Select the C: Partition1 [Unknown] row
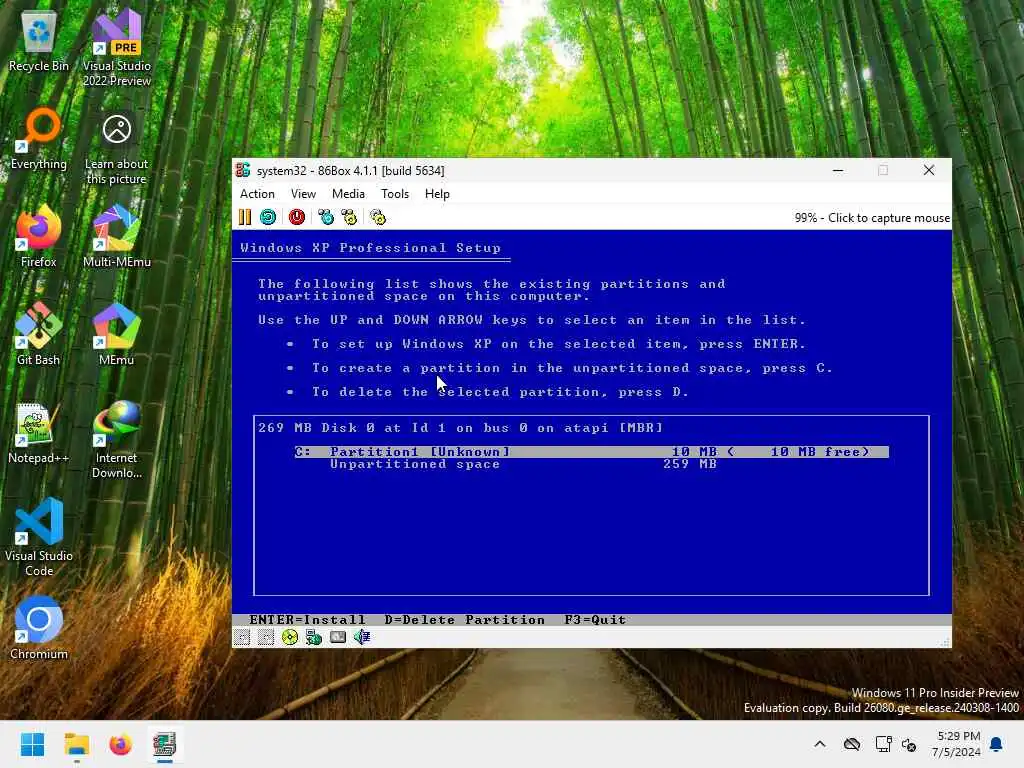The image size is (1024, 768). 591,452
